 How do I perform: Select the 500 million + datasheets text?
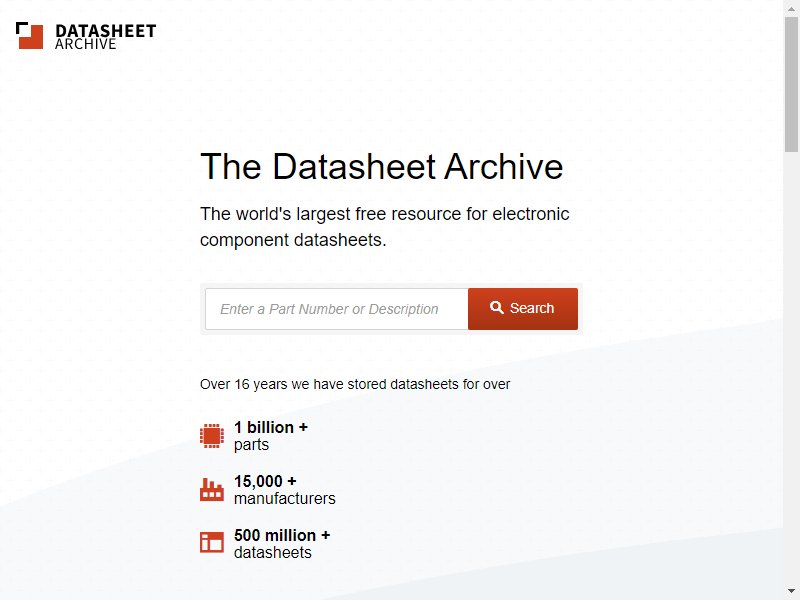pyautogui.click(x=282, y=544)
